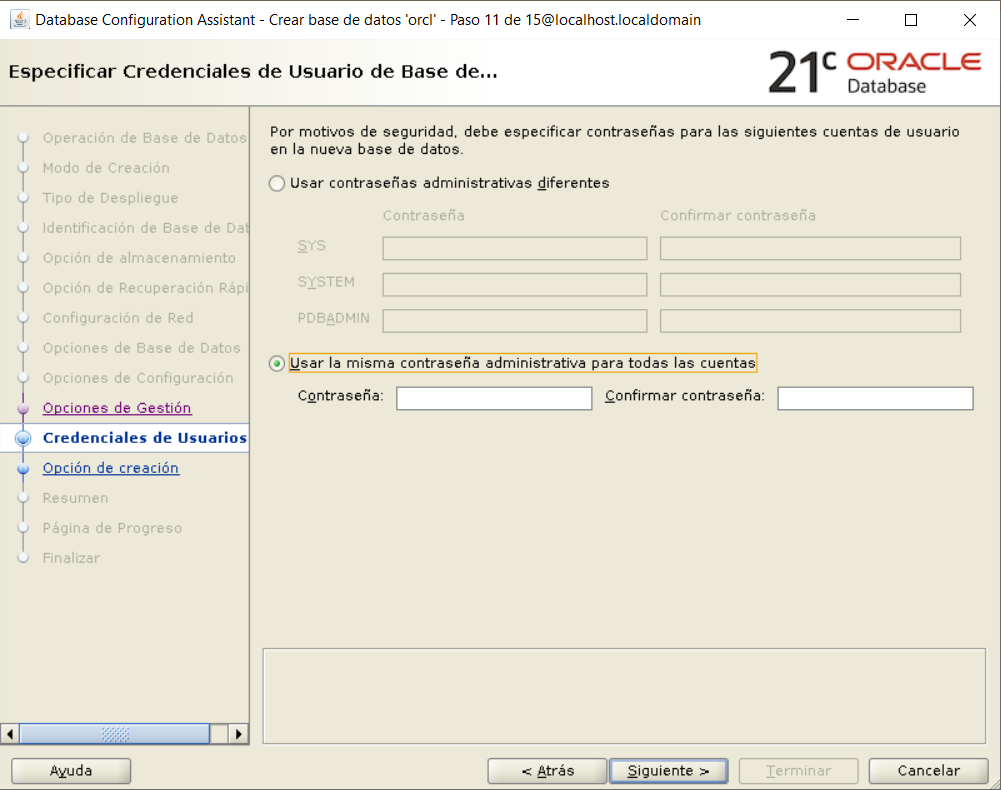1001x790 pixels.
Task: Focus the Confirmar contraseña field for all accounts
Action: click(875, 398)
